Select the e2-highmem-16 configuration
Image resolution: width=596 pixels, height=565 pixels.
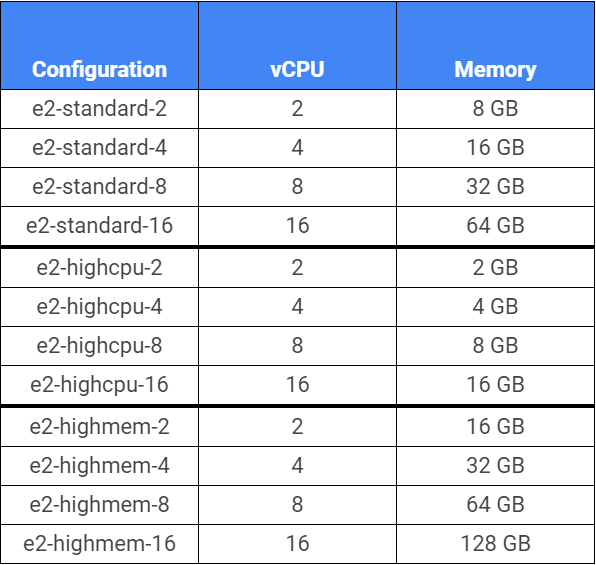click(x=99, y=544)
